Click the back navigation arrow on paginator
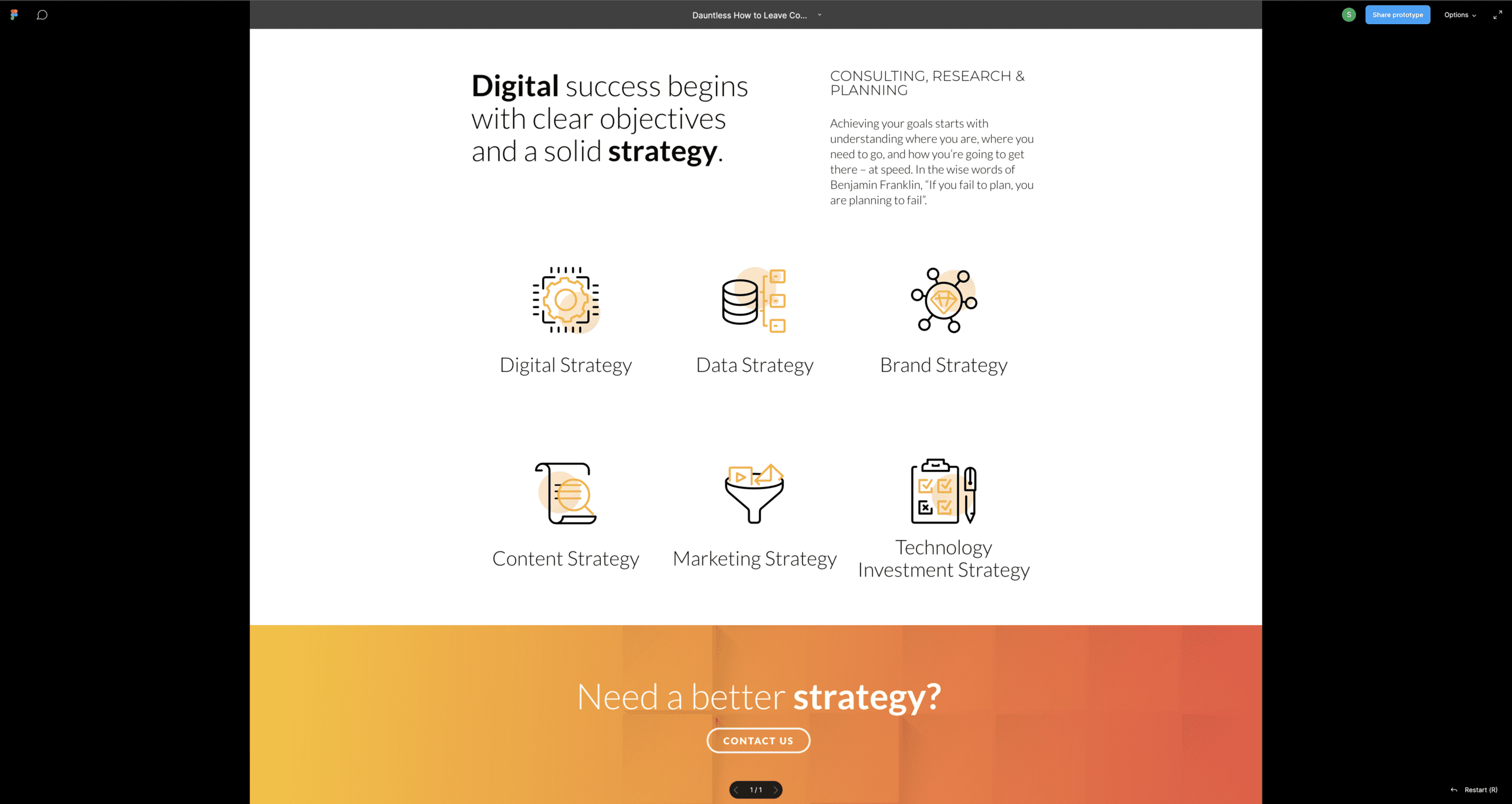Image resolution: width=1512 pixels, height=804 pixels. click(737, 789)
